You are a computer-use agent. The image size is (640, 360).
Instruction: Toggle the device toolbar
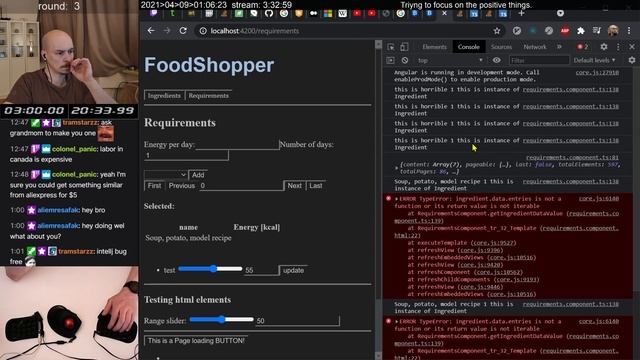click(404, 47)
